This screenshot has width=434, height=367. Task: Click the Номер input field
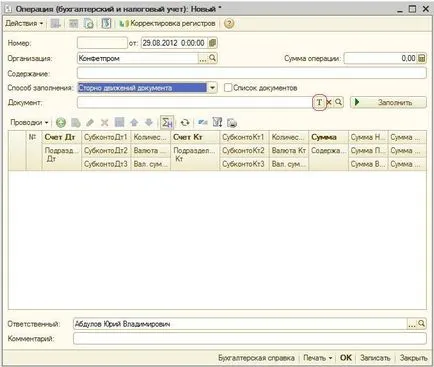[102, 43]
